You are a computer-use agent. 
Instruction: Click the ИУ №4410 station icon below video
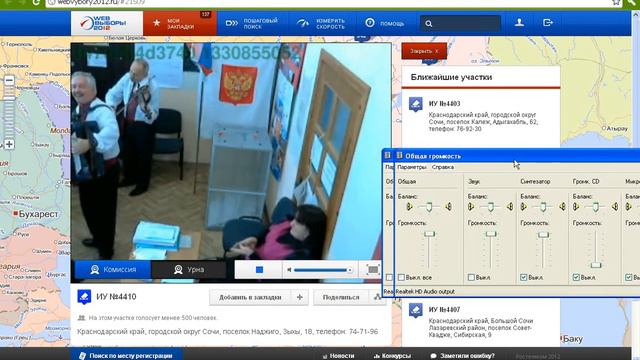[x=84, y=297]
